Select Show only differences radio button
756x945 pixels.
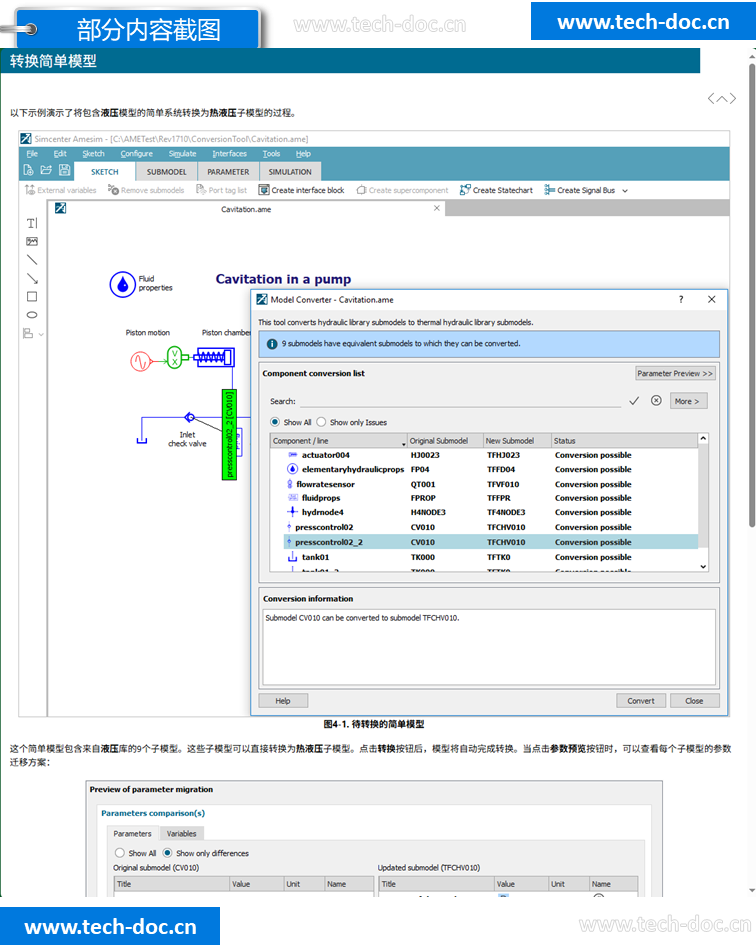point(168,853)
